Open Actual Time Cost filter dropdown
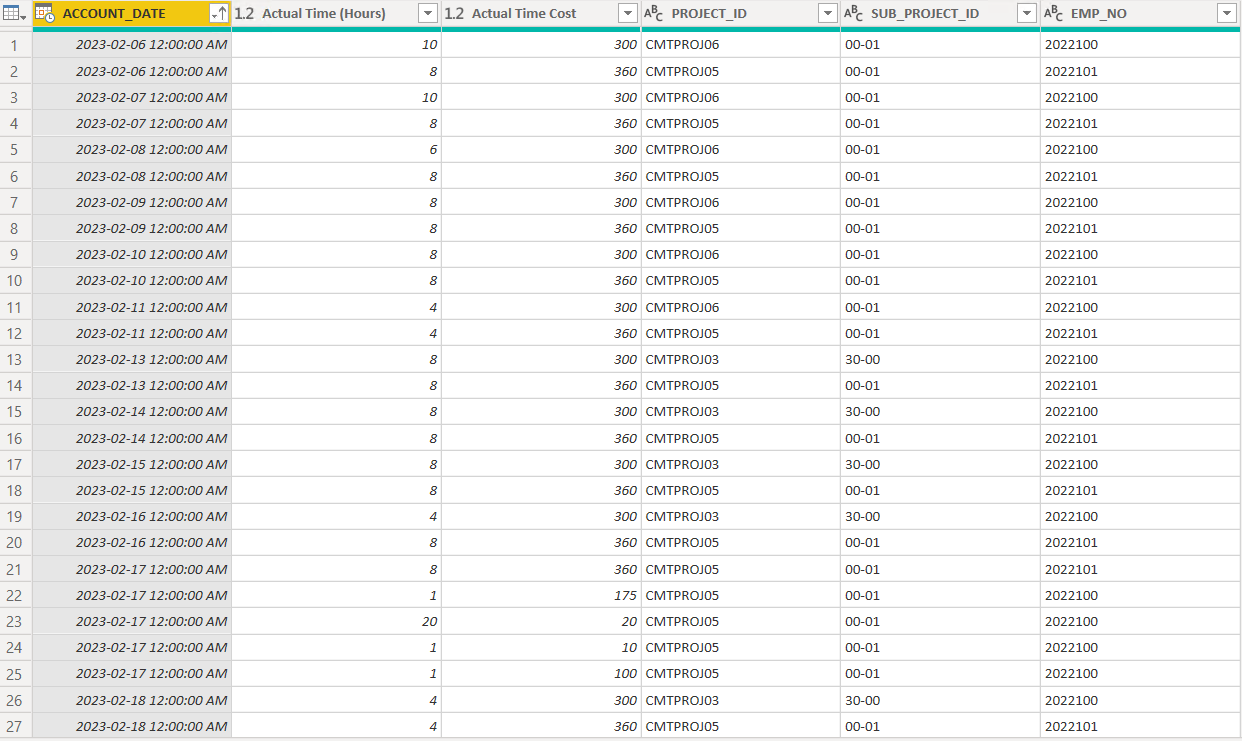Screen dimensions: 1242x741 click(627, 14)
